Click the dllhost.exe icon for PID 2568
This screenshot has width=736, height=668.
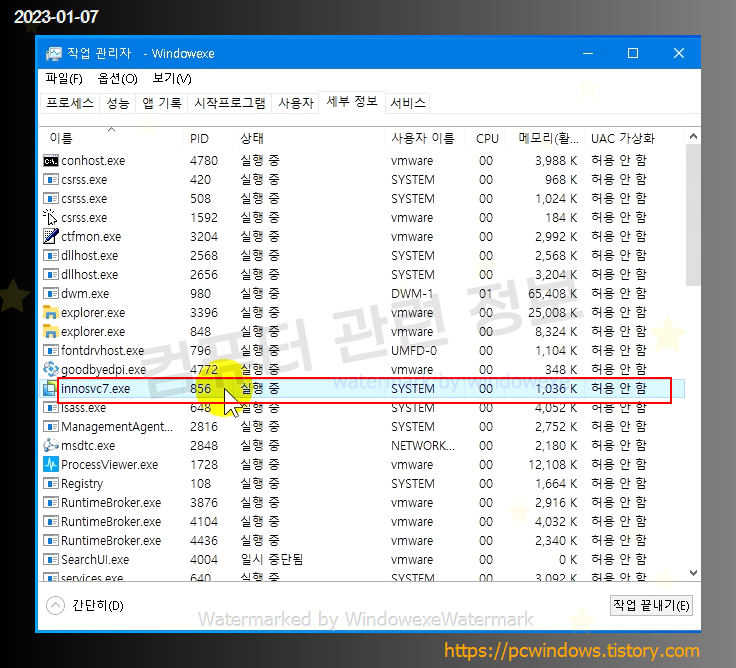click(51, 256)
